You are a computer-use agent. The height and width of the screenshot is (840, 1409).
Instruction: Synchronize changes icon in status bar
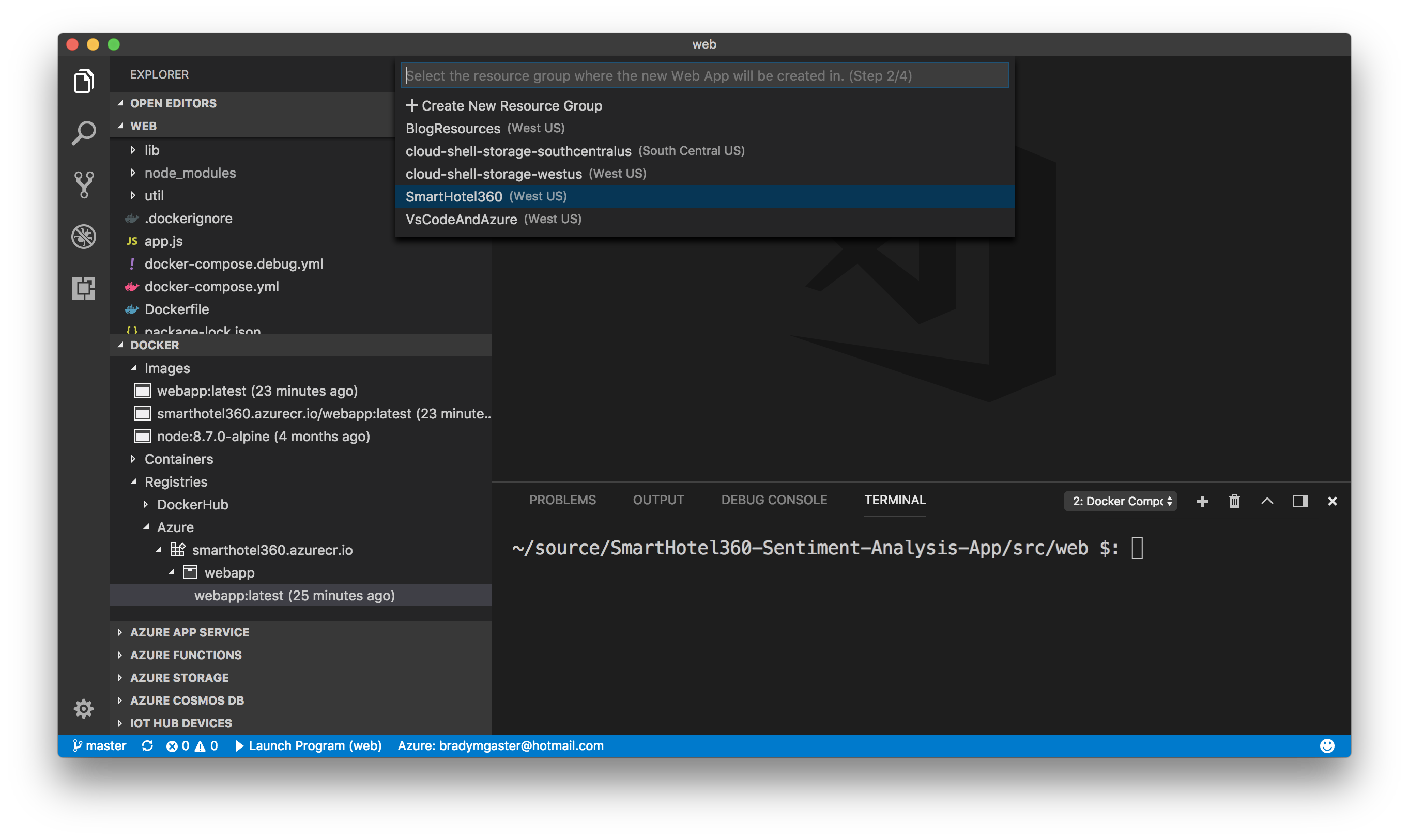point(147,745)
